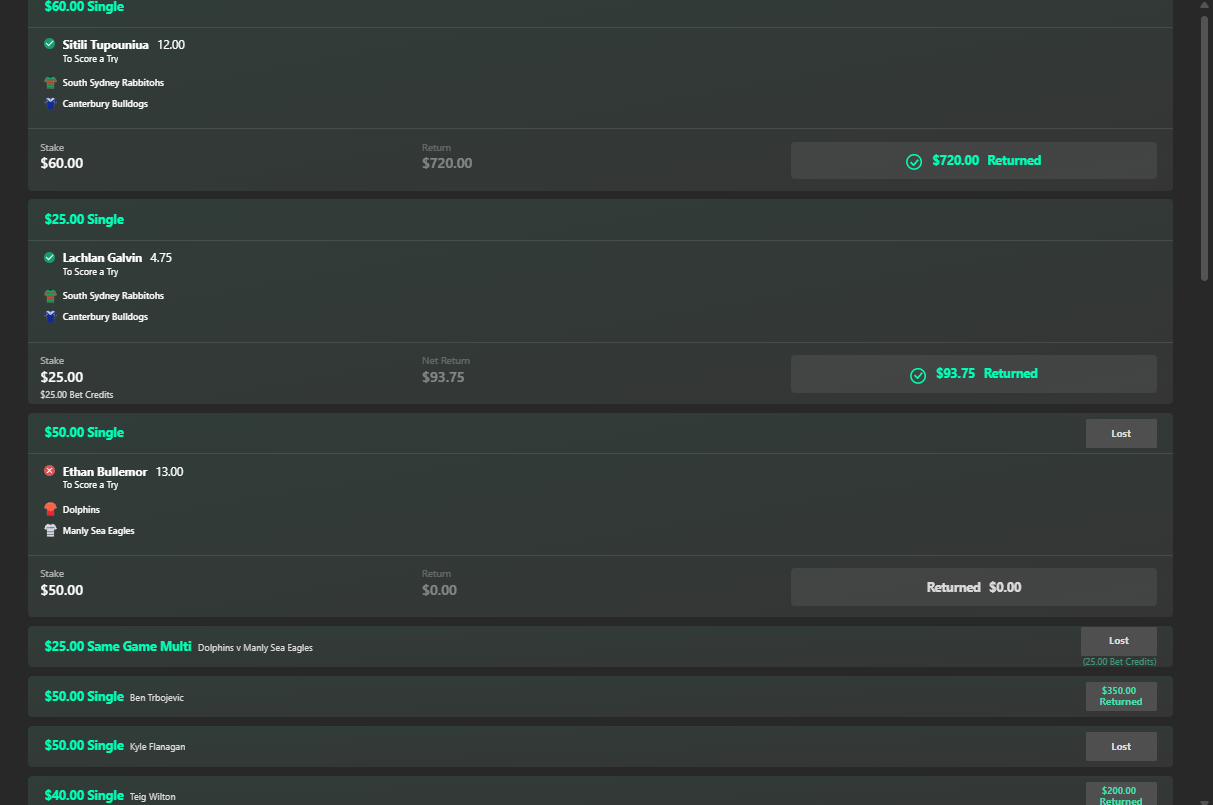This screenshot has height=805, width=1213.
Task: Click the $25.00 stake amount in the Galvin bet
Action: click(62, 377)
